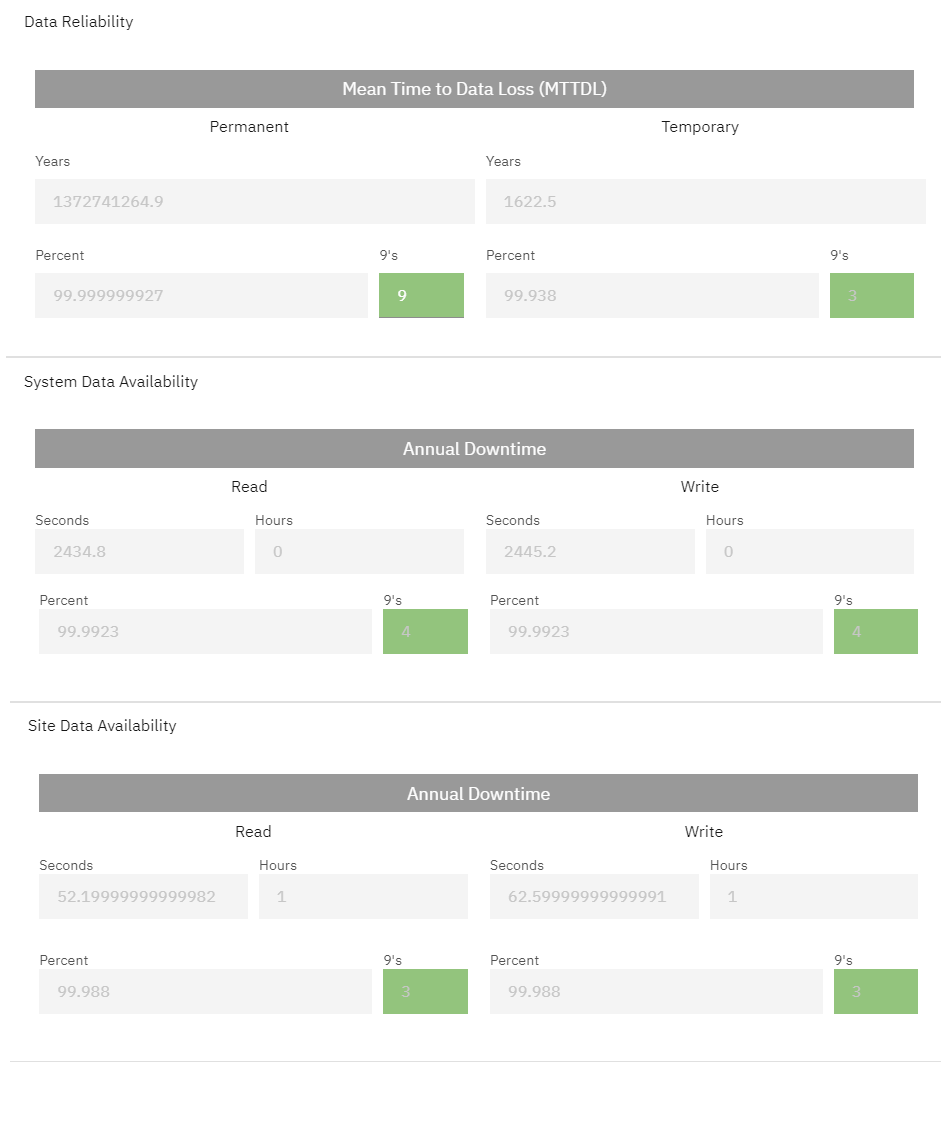This screenshot has width=941, height=1124.
Task: Click the Permanent MTTDL Years field
Action: click(x=254, y=201)
